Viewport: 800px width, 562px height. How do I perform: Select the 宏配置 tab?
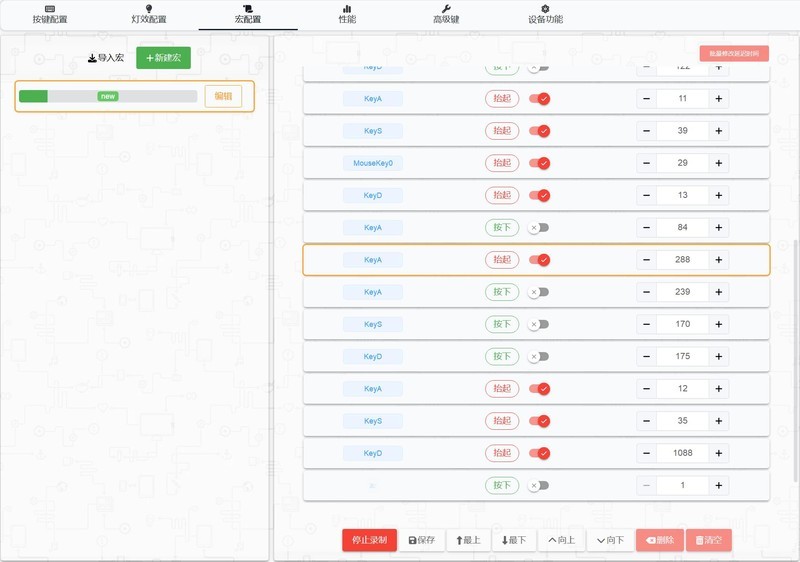248,15
